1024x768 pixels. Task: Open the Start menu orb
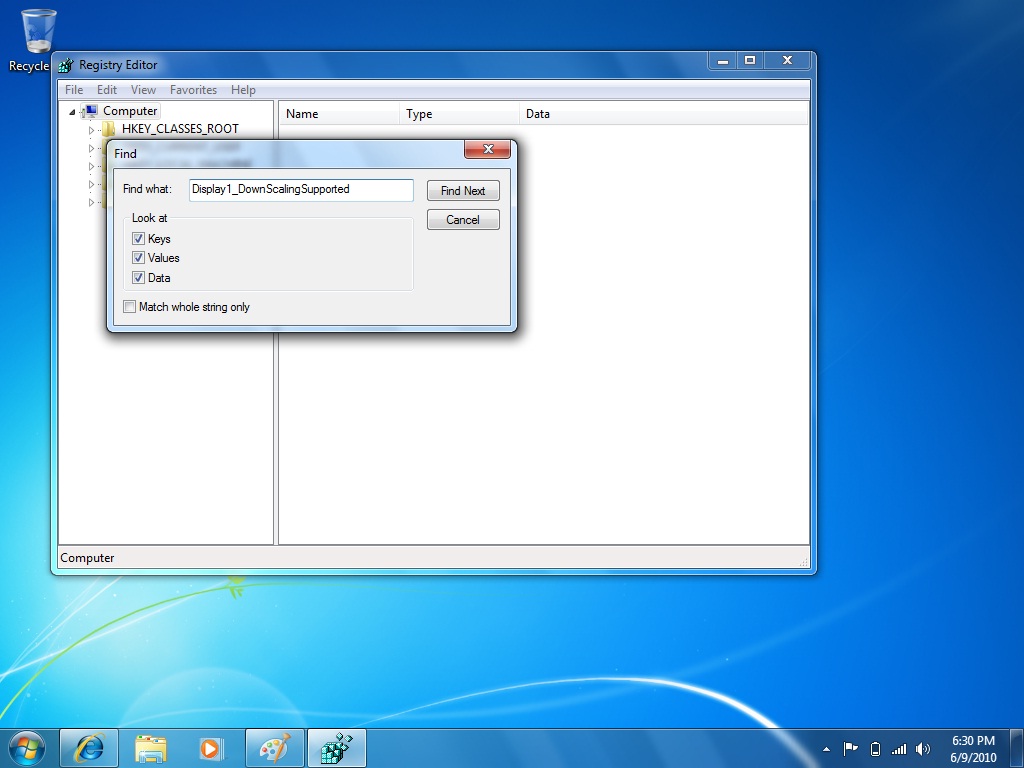pos(26,747)
